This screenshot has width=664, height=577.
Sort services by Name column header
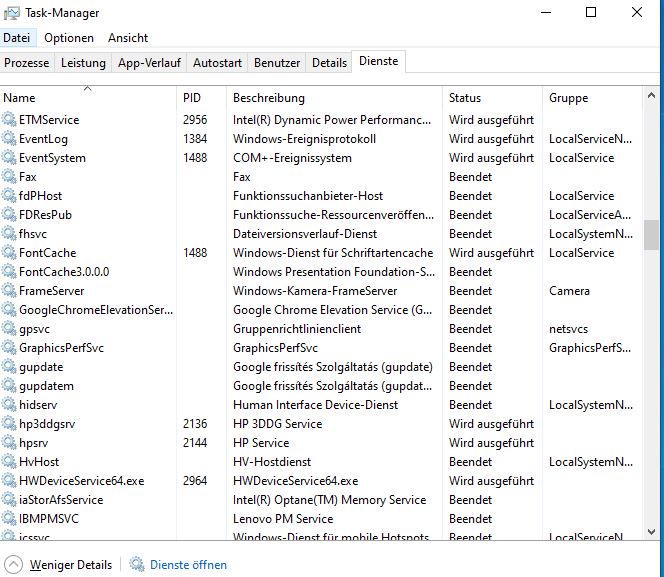click(x=88, y=98)
